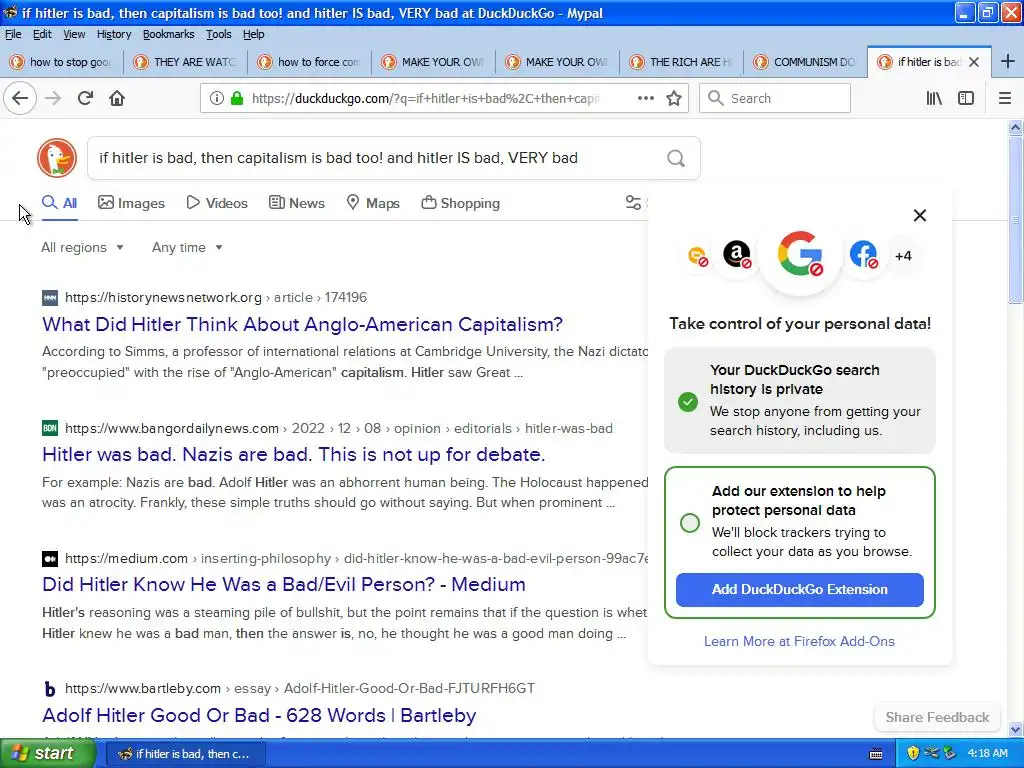
Task: Close the 'if hitler is bad' tab
Action: (974, 62)
